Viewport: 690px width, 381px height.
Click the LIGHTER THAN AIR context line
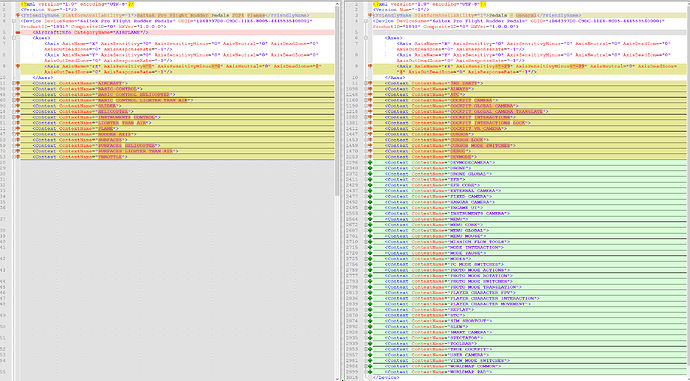(x=177, y=123)
